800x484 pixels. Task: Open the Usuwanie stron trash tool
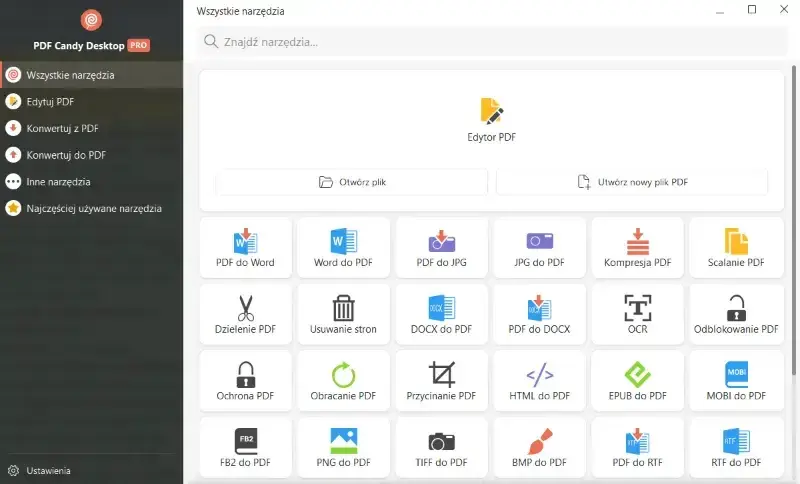343,314
